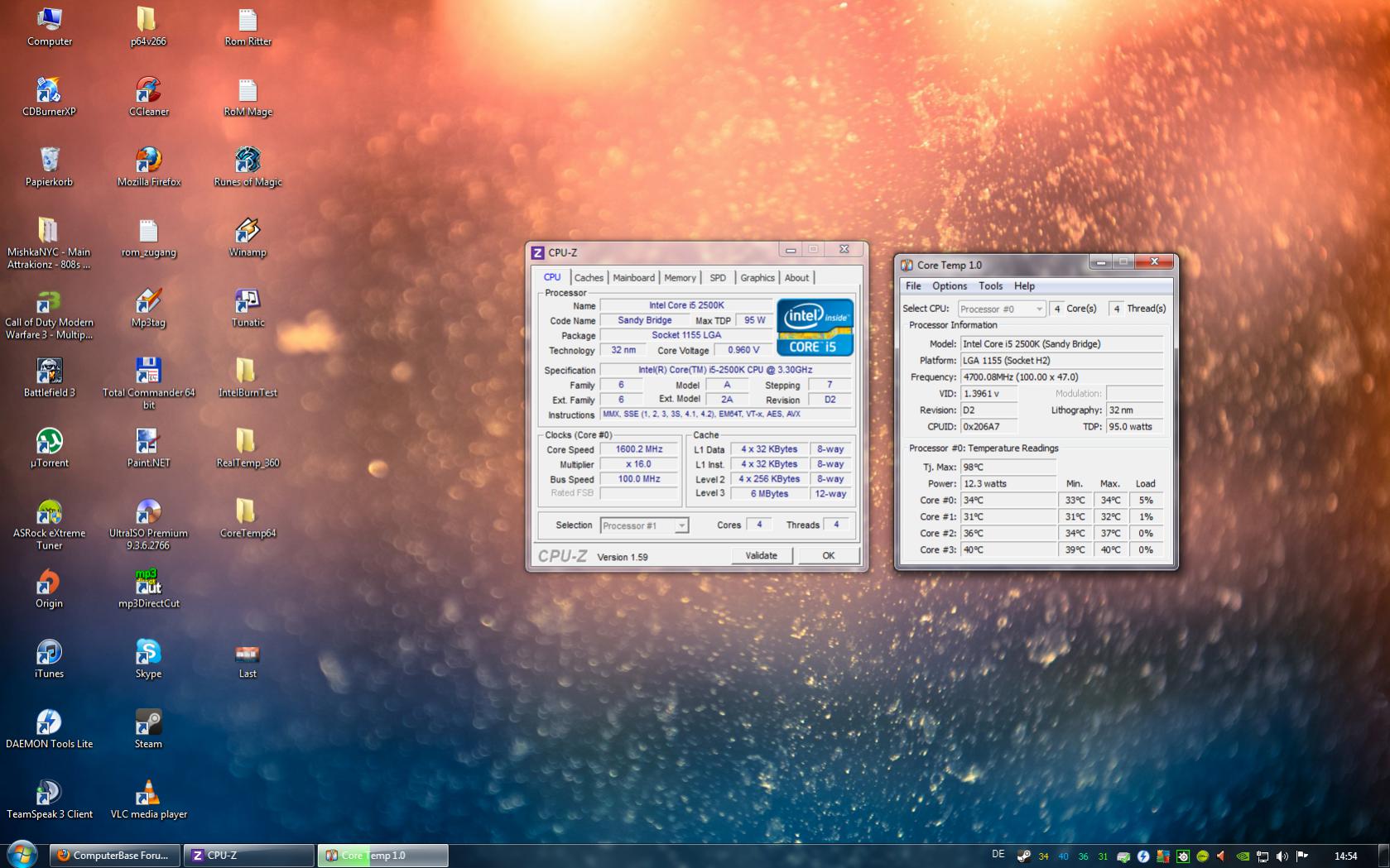Open the Tools menu in Core Temp

point(990,286)
